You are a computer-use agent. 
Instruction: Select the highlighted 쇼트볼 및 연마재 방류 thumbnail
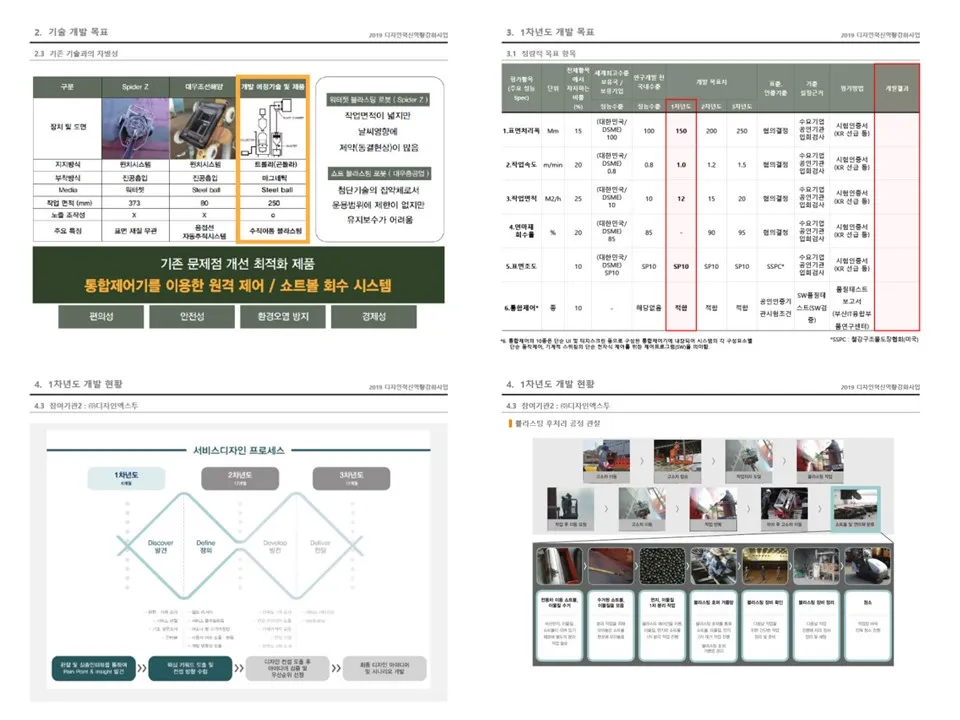pyautogui.click(x=855, y=505)
